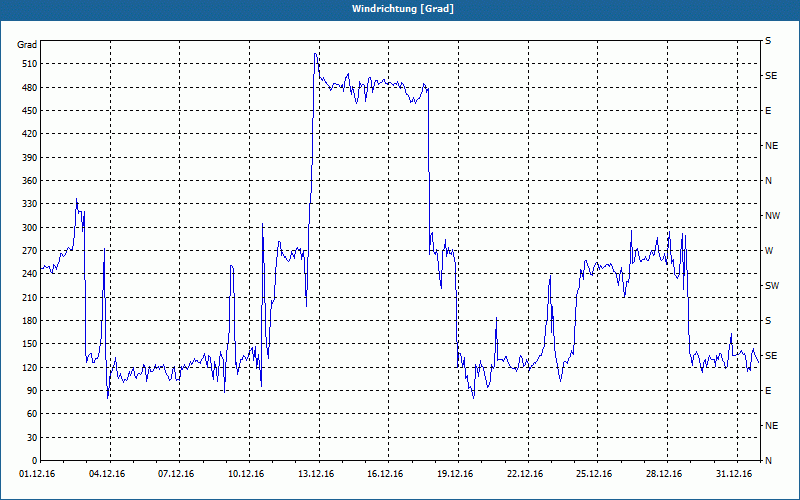Click the 13.12.16 date label
This screenshot has height=500, width=800.
[x=316, y=474]
